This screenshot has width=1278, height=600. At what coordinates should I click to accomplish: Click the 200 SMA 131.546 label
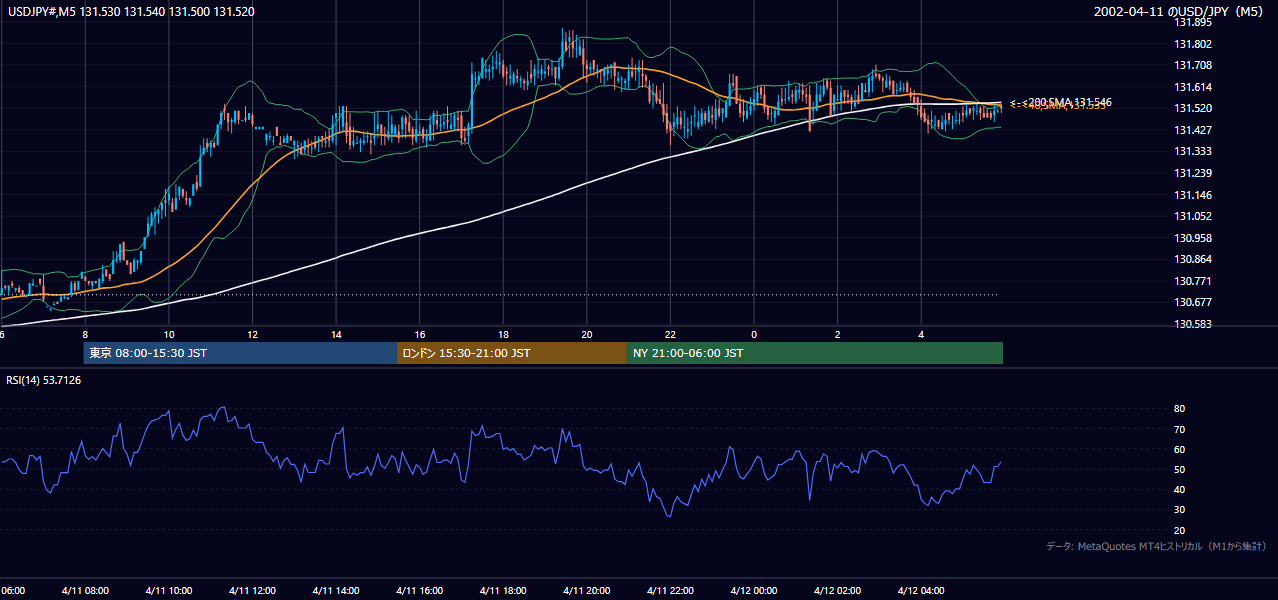1067,102
